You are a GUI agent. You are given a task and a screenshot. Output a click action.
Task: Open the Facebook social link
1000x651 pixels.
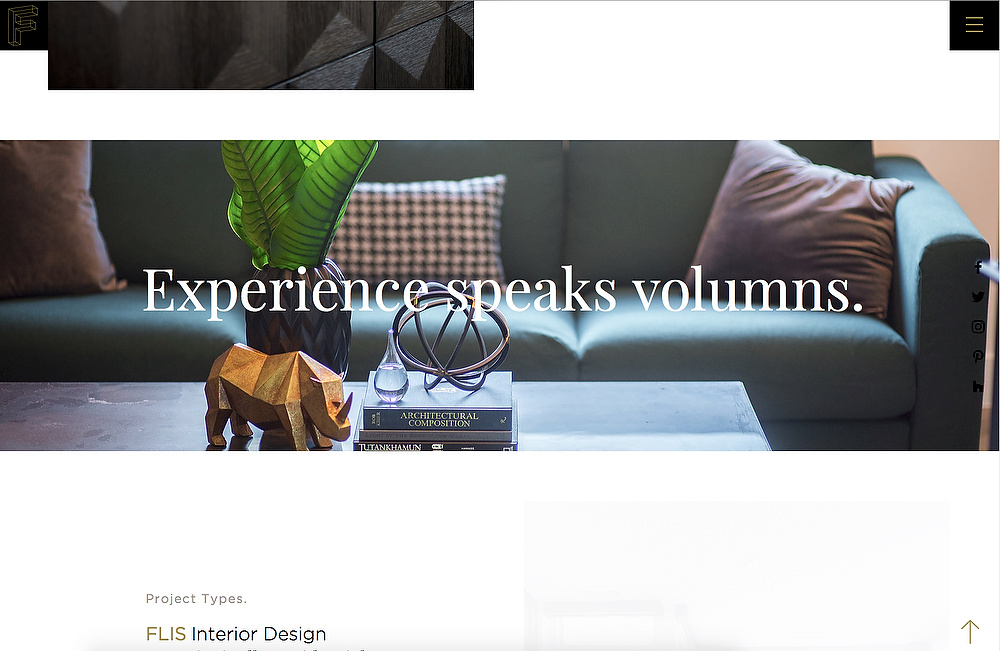[x=978, y=267]
